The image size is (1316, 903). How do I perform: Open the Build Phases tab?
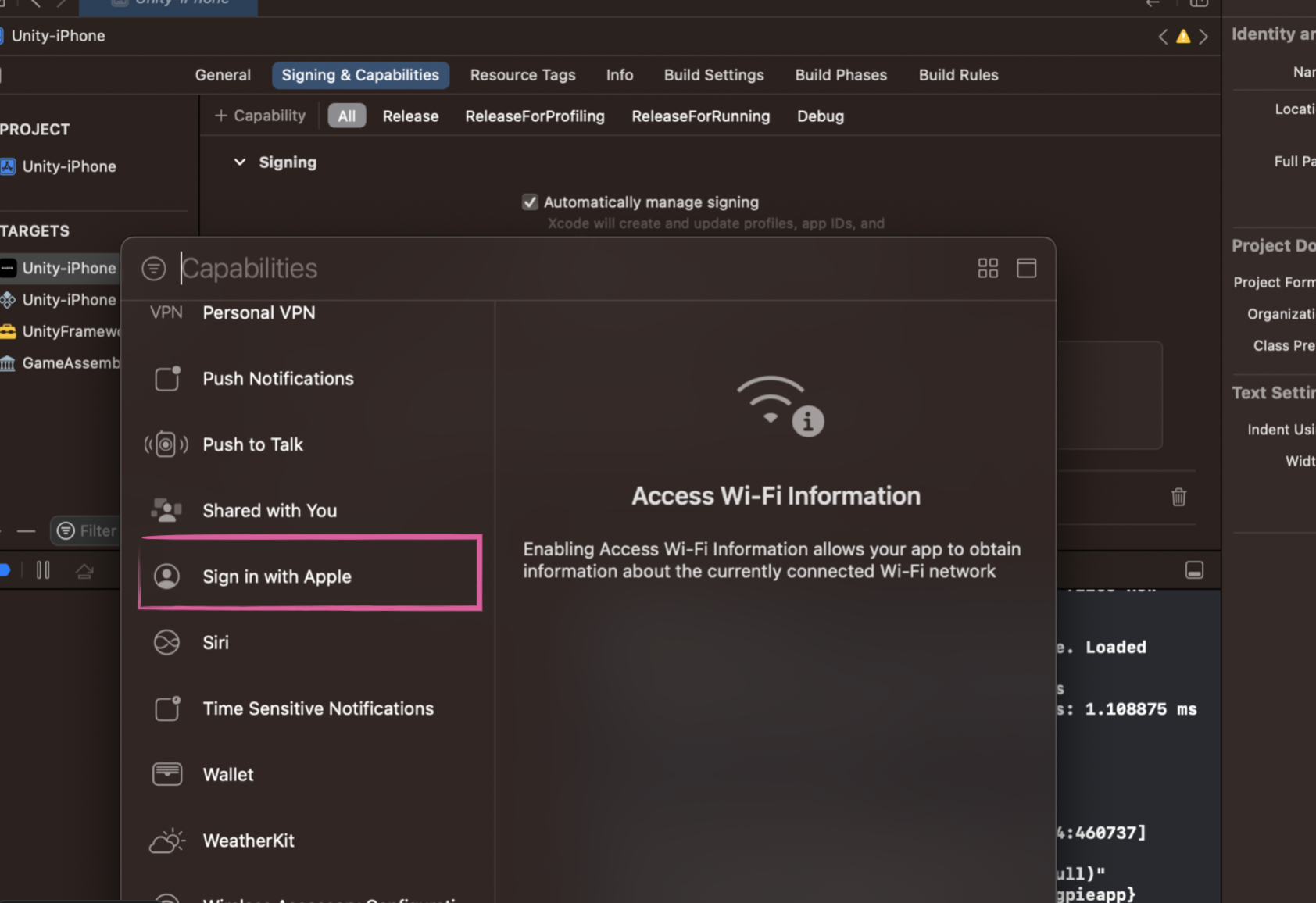tap(841, 75)
